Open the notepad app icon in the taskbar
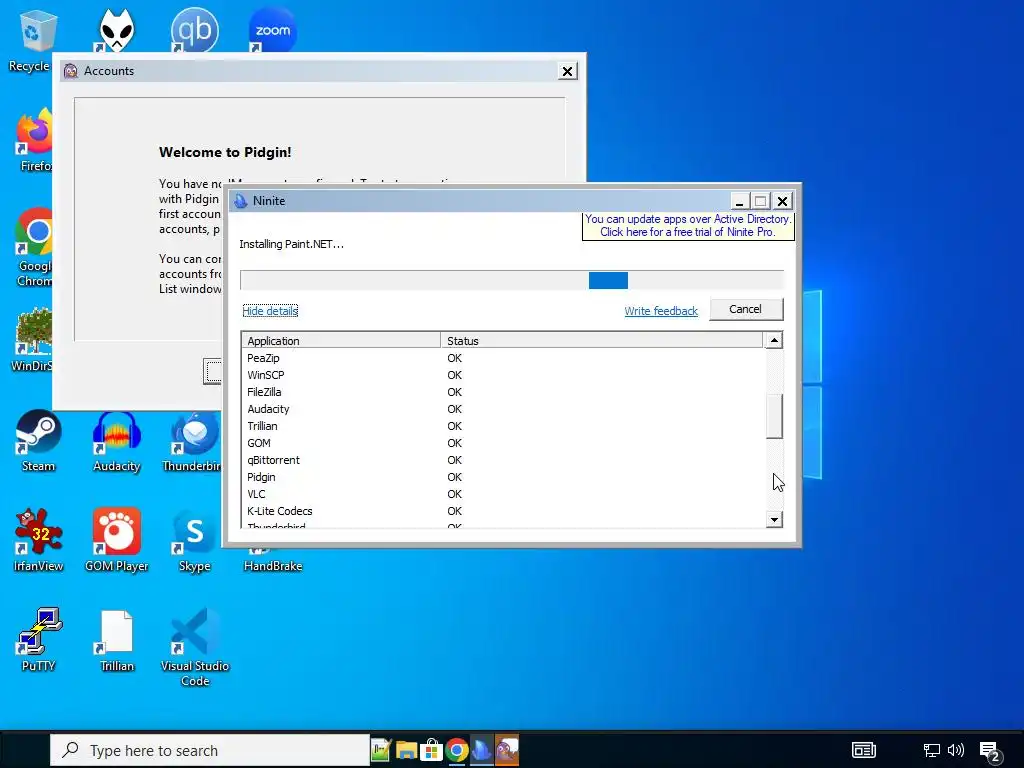 point(381,750)
